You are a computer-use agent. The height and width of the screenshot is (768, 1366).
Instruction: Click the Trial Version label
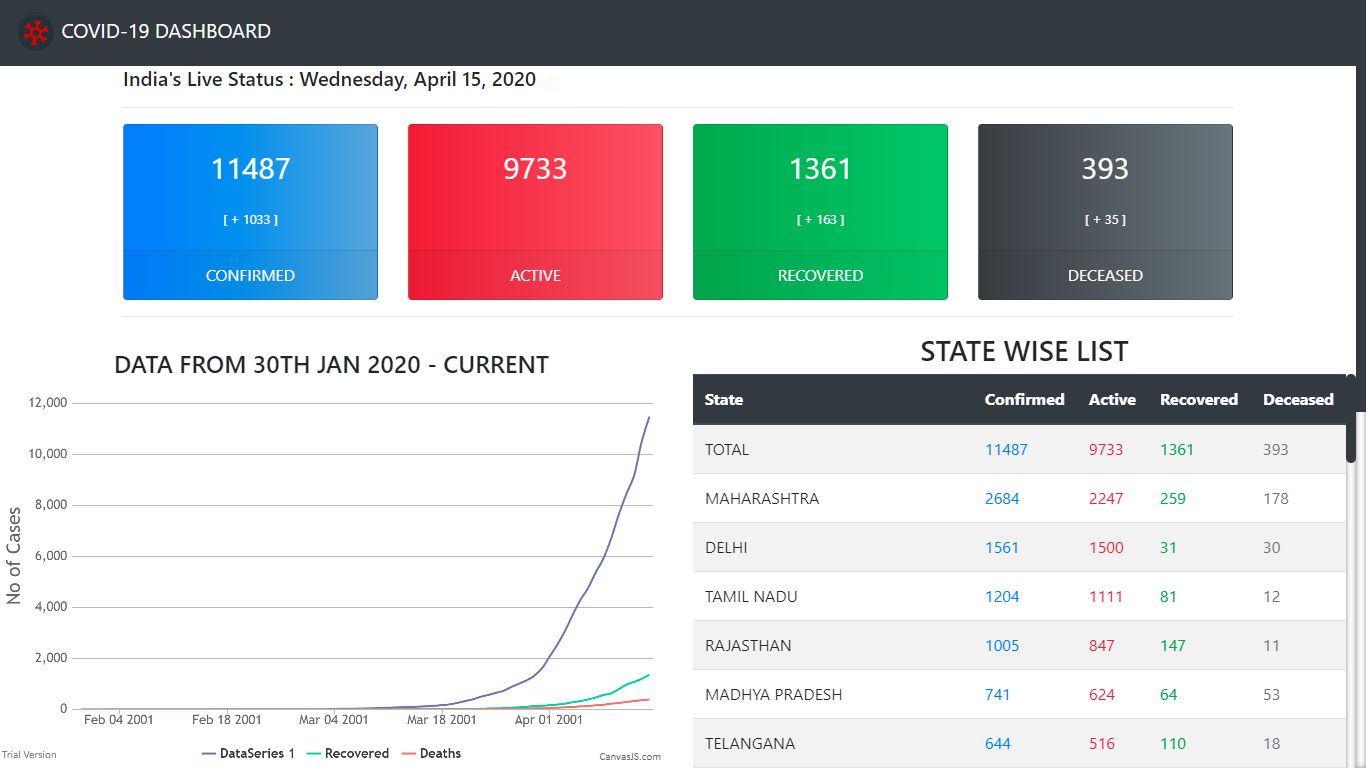pyautogui.click(x=29, y=754)
